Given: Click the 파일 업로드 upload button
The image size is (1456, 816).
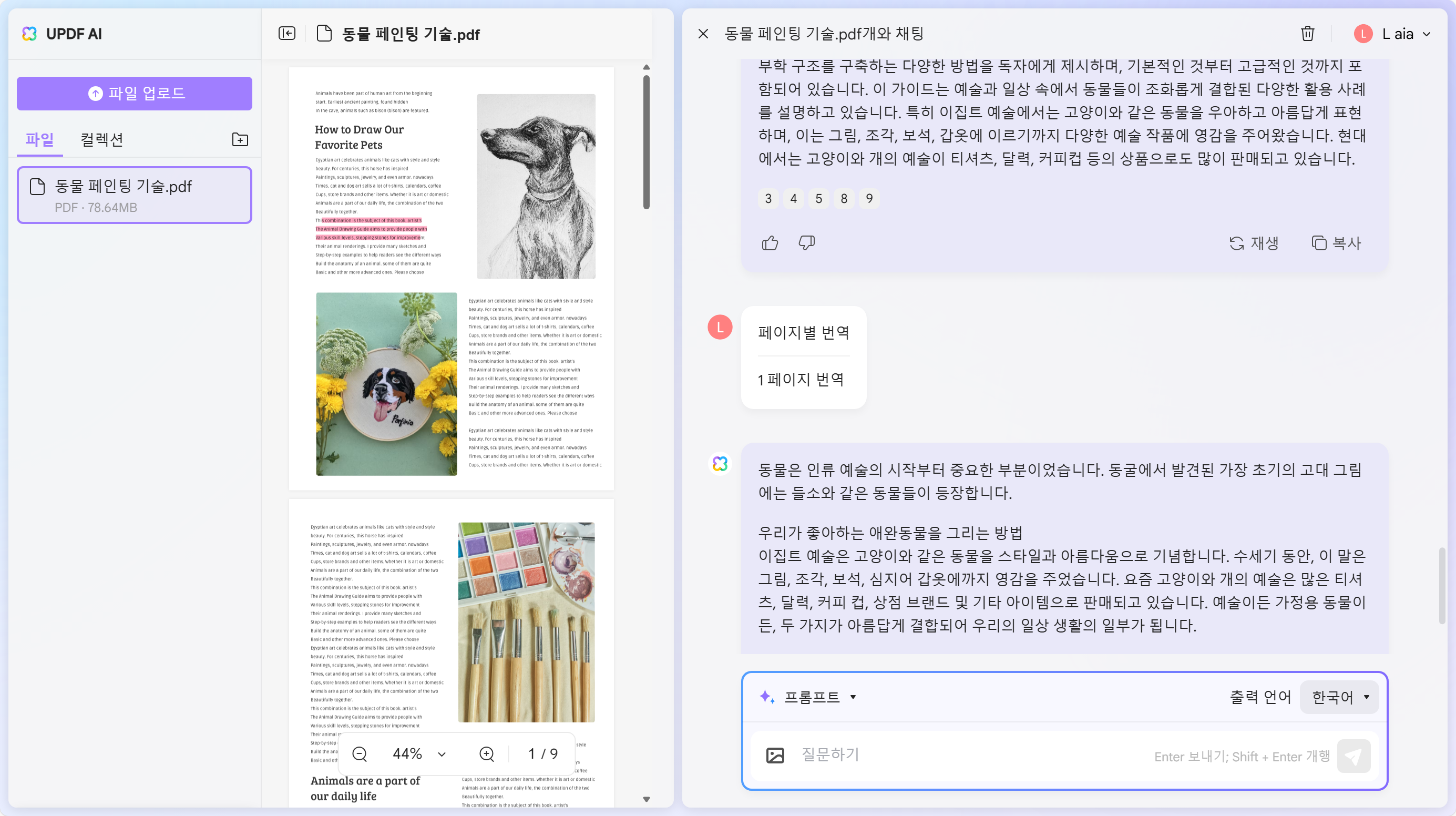Looking at the screenshot, I should (135, 93).
